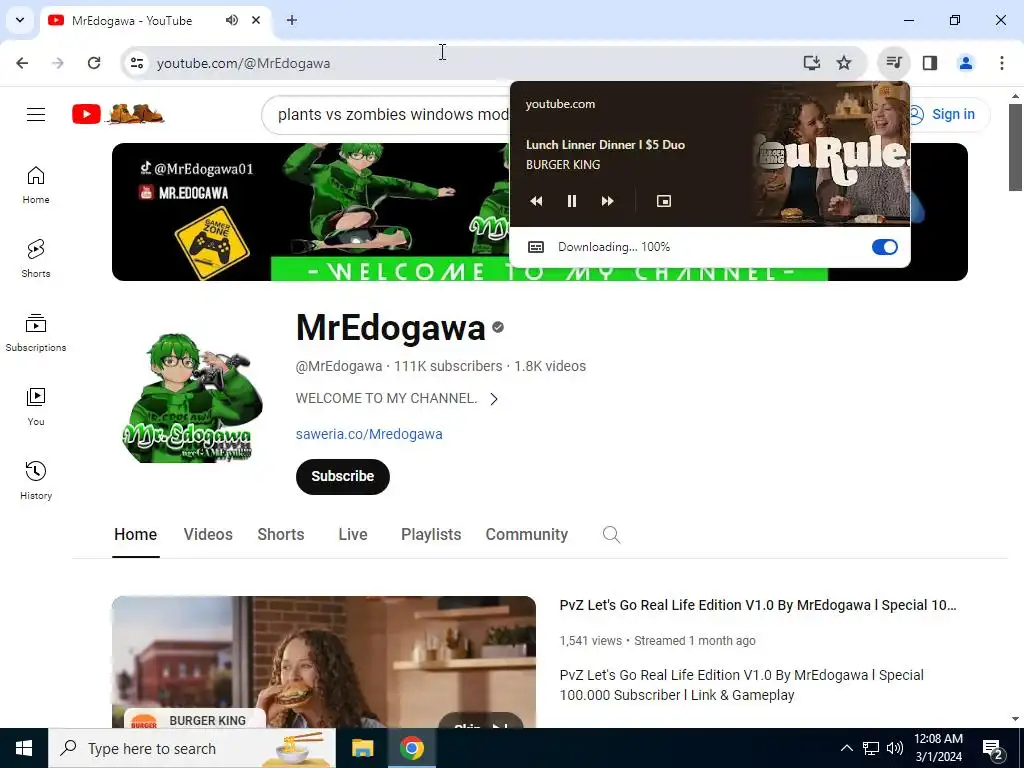Click the browser forward arrow
The height and width of the screenshot is (768, 1024).
(x=58, y=63)
